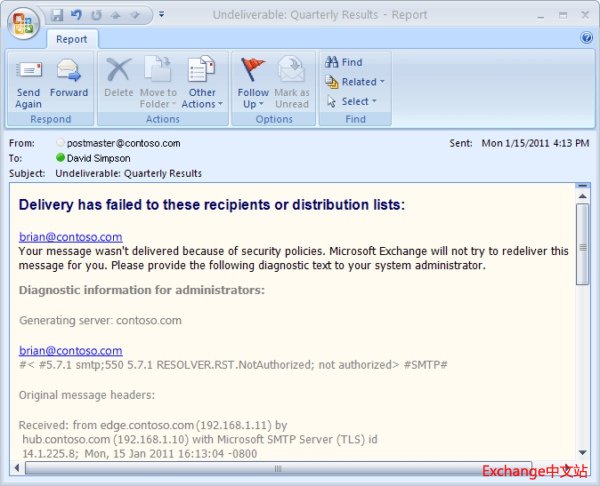Open the Related dropdown in Find group

pos(355,82)
